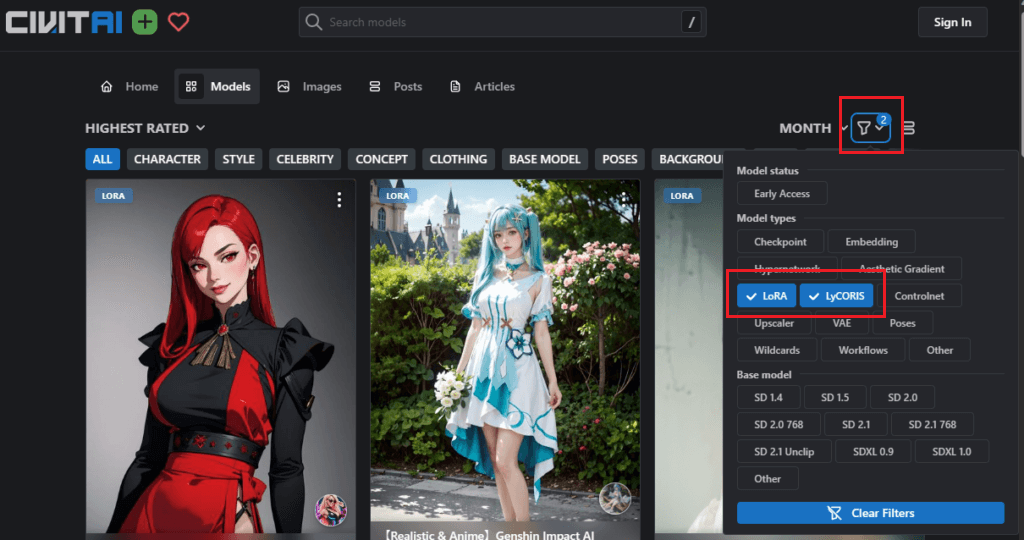Select SD 2.1 base model filter
The image size is (1024, 540).
point(856,424)
